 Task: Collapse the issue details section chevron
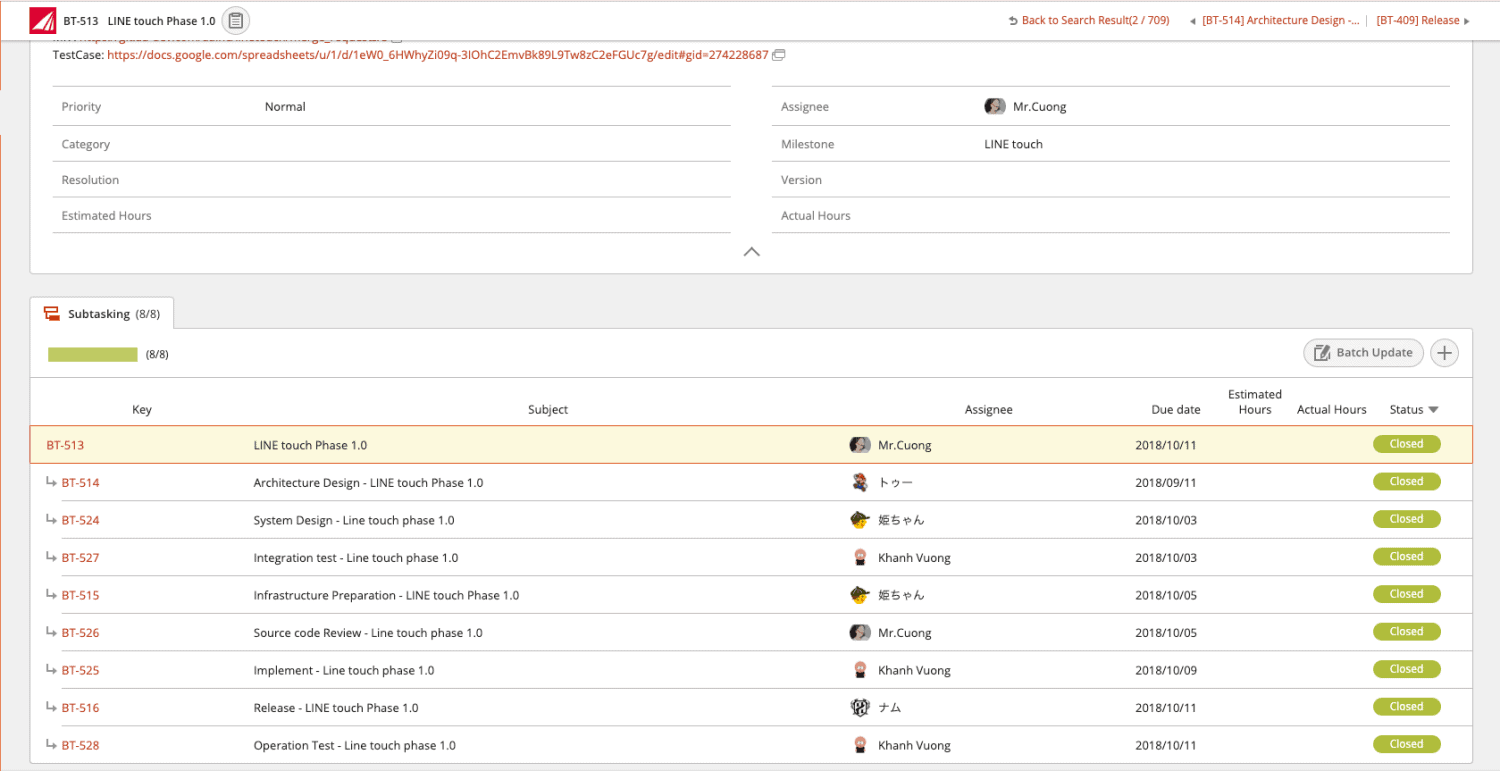(752, 252)
